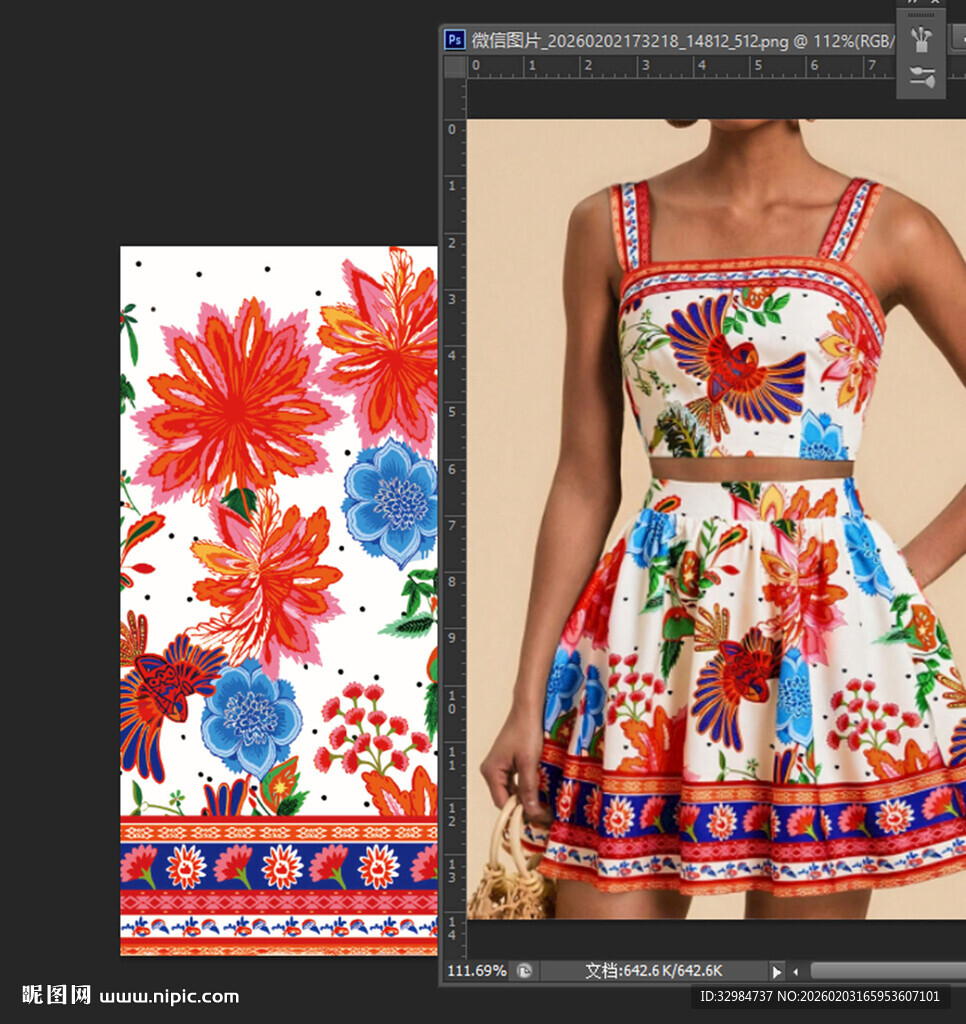Viewport: 966px width, 1024px height.
Task: Click the vertical ruler on the left
Action: [x=455, y=500]
